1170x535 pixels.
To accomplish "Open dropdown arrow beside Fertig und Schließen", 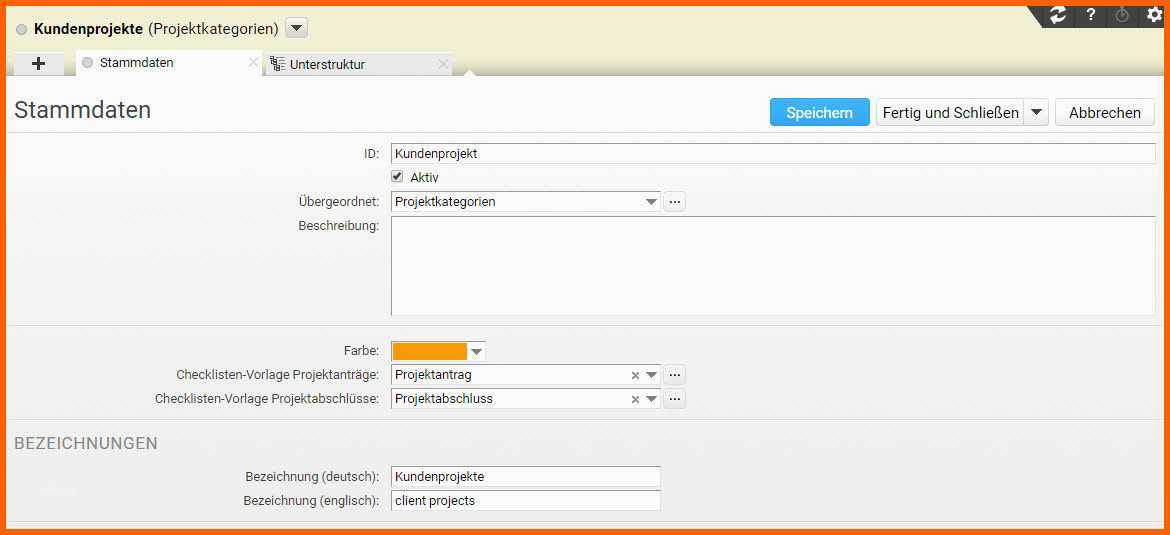I will [x=1036, y=113].
